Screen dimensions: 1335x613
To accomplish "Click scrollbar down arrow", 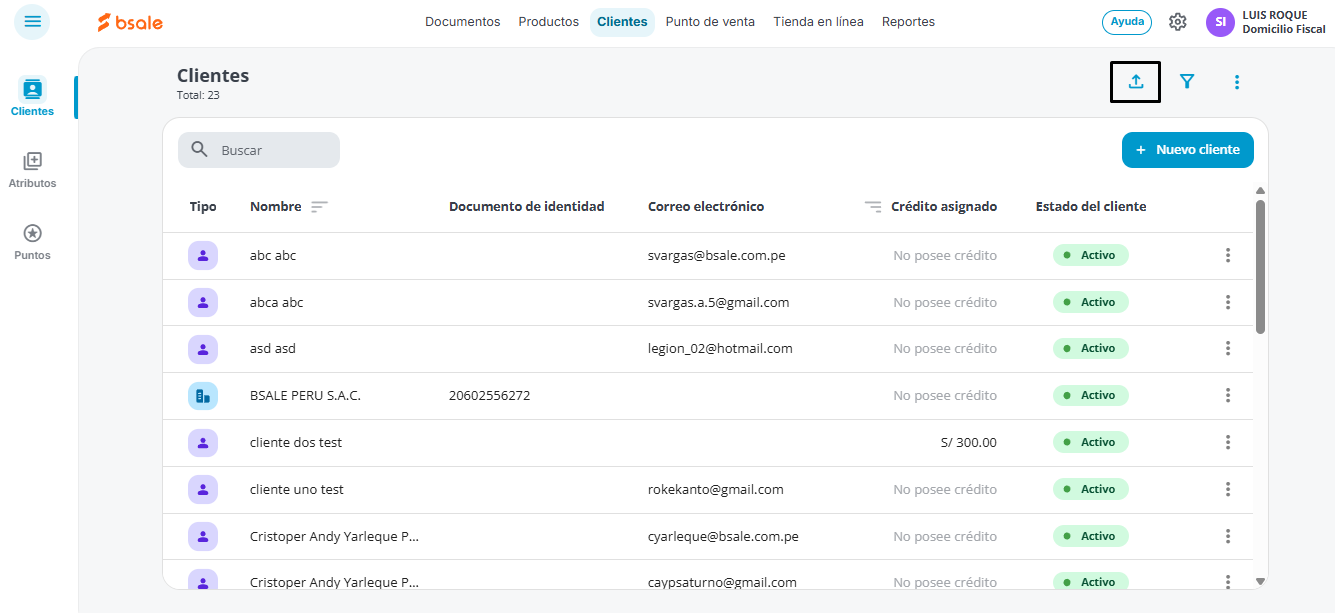I will (1260, 581).
